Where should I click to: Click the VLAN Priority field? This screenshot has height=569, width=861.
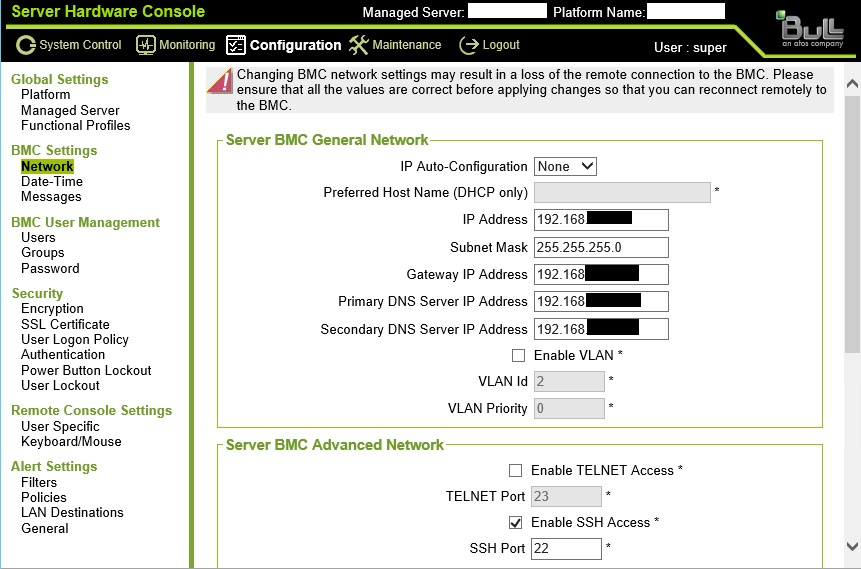click(x=569, y=409)
